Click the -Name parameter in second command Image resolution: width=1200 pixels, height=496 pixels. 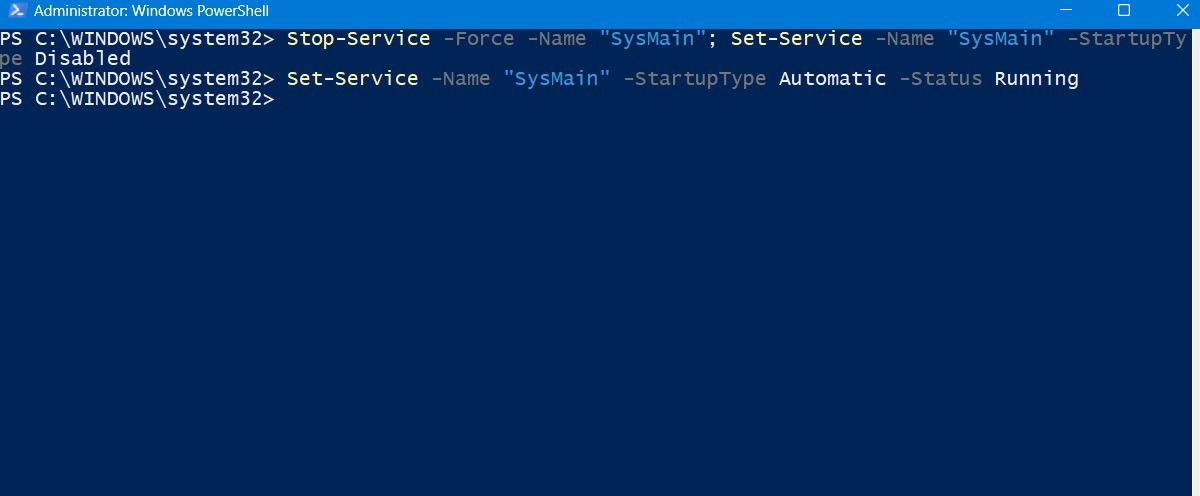460,79
